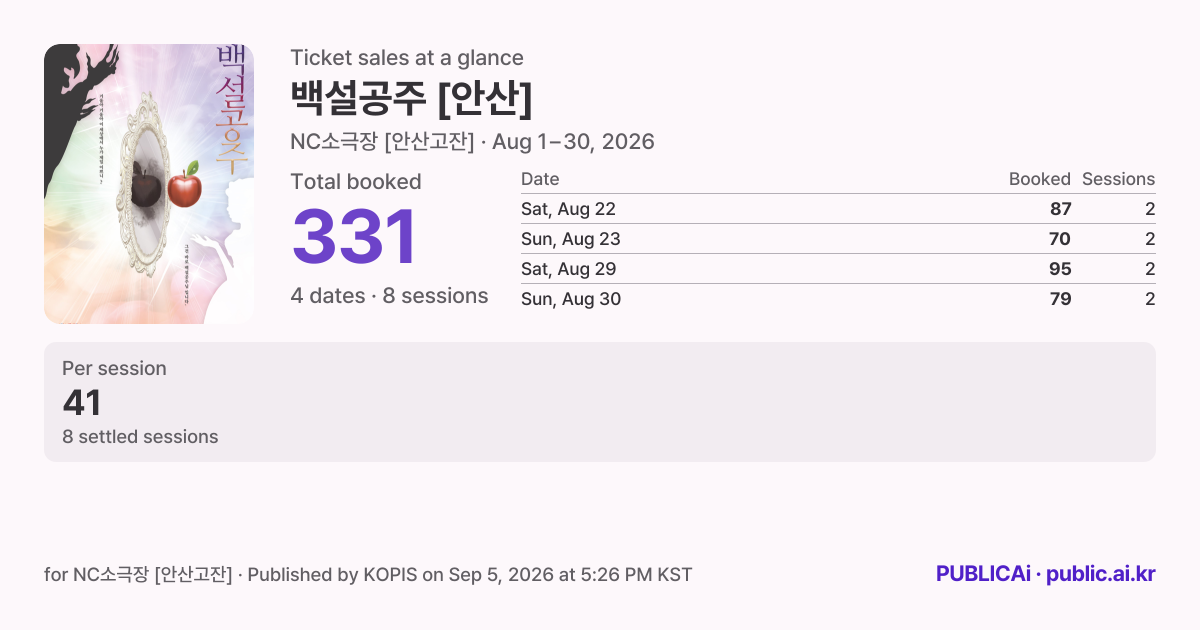Image resolution: width=1200 pixels, height=630 pixels.
Task: Click the red apple on poster
Action: point(185,187)
